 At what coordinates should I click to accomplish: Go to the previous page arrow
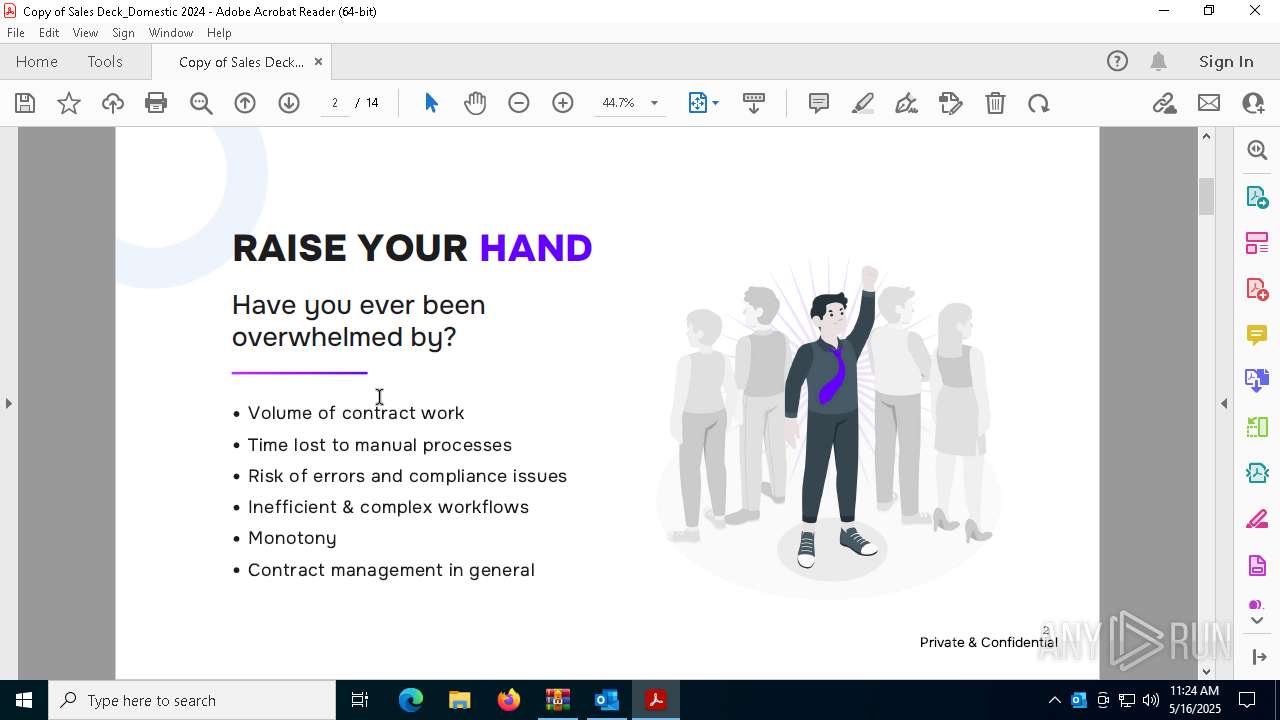pos(245,103)
